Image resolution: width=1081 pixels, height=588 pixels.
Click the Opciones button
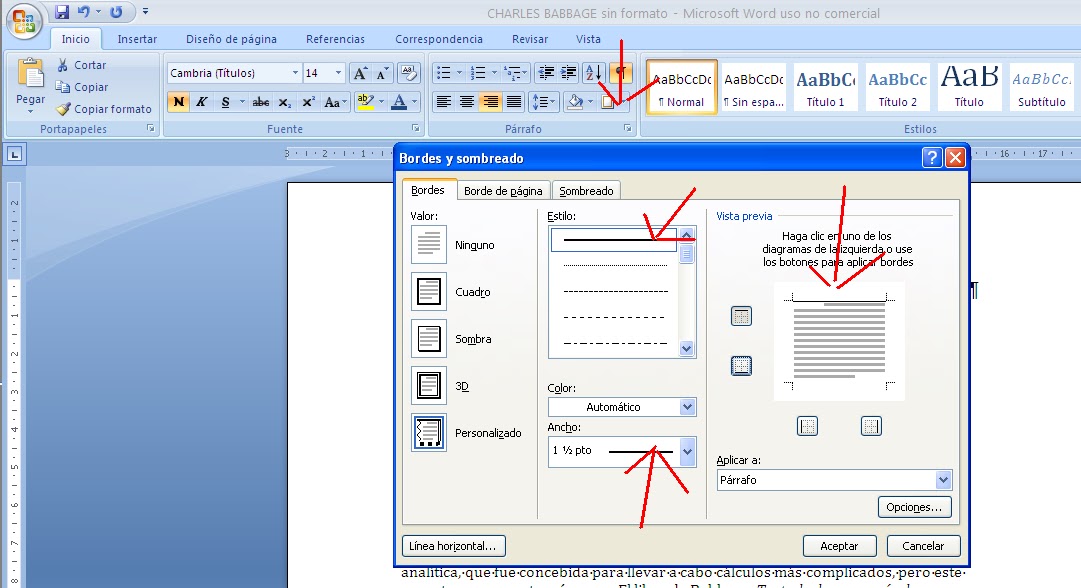(914, 507)
